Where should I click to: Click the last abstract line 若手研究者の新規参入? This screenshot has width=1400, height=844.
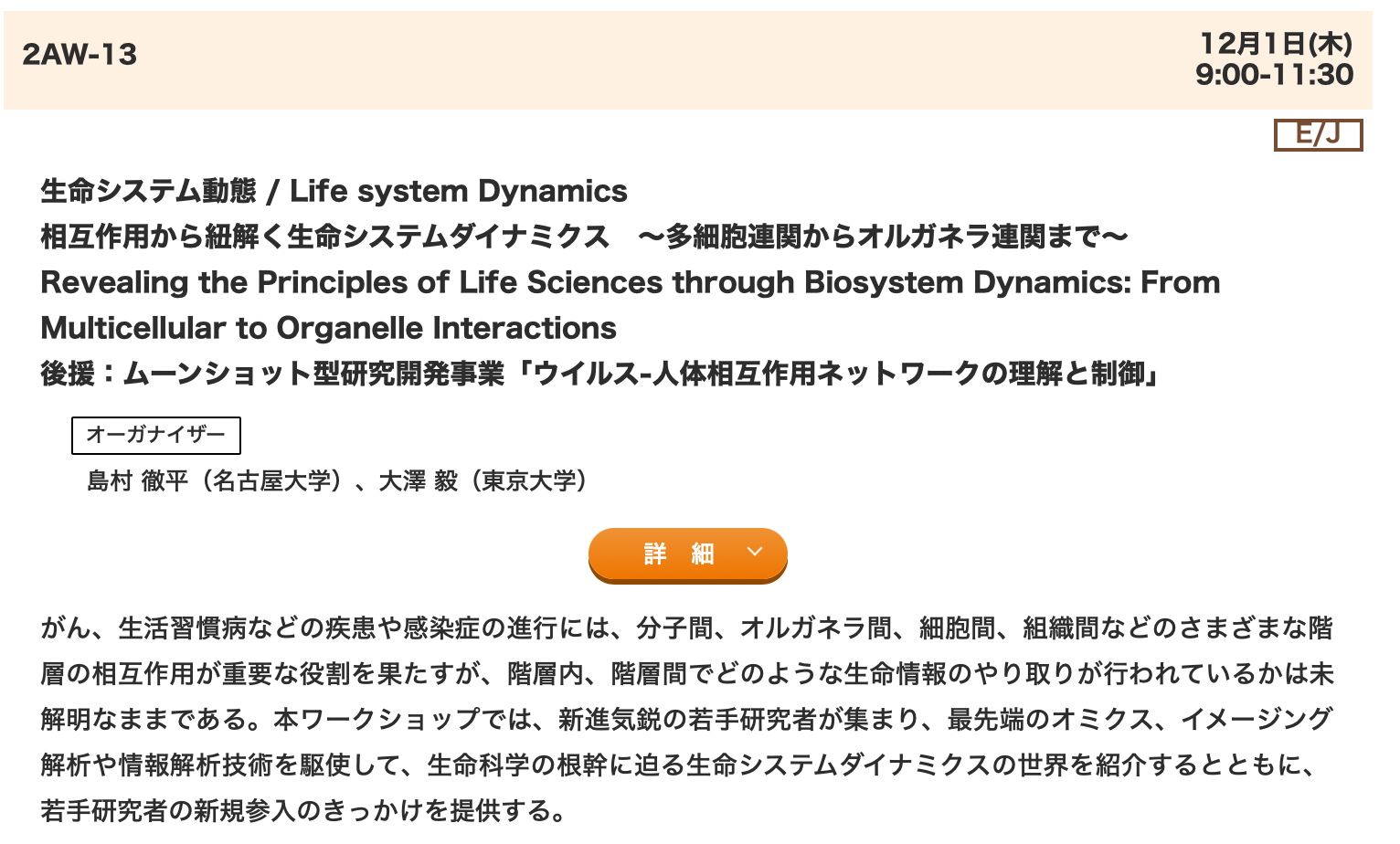click(x=304, y=810)
